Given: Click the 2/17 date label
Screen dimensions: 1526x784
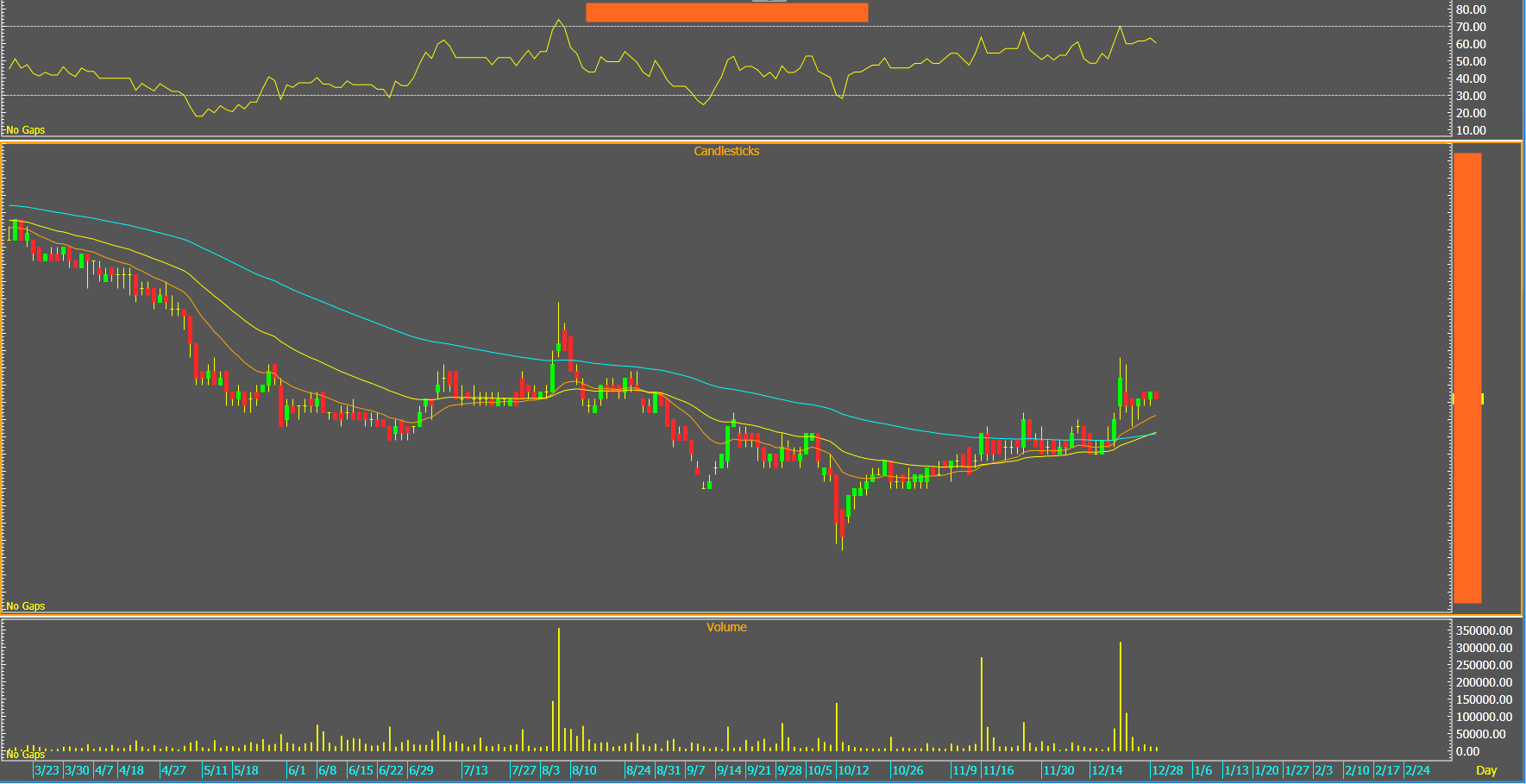Looking at the screenshot, I should click(x=1387, y=770).
